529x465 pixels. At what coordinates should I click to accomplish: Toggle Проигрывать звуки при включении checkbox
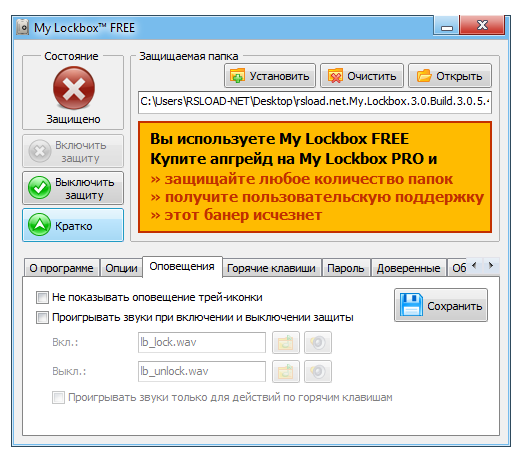pos(42,317)
